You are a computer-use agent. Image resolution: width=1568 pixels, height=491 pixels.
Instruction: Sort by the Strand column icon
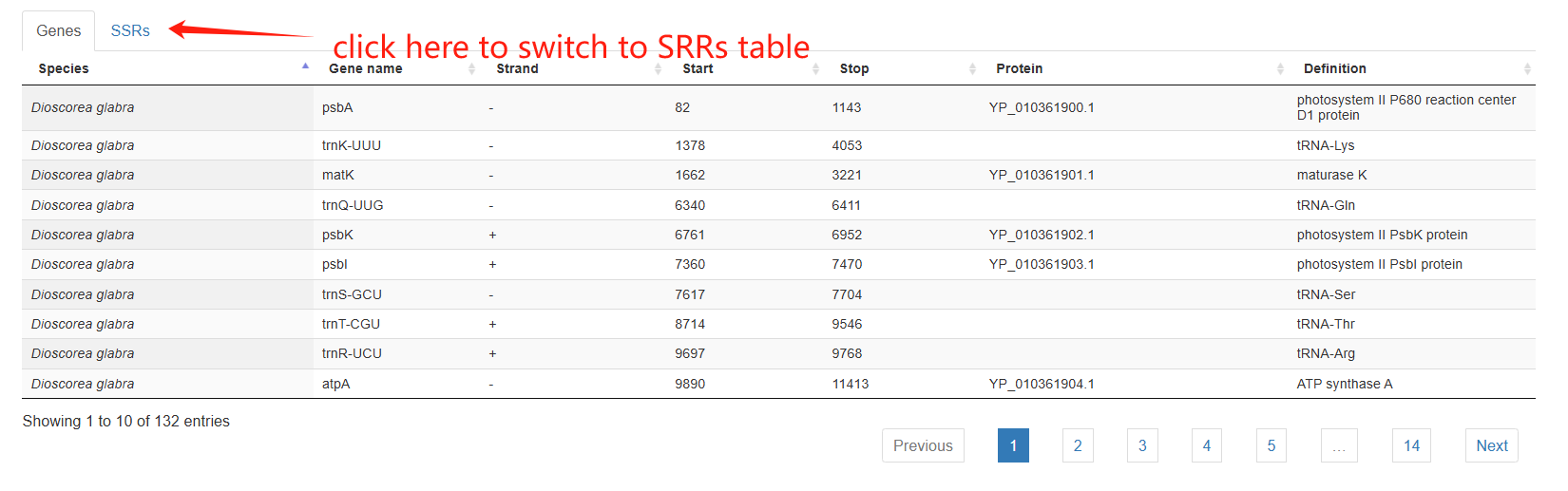coord(658,68)
